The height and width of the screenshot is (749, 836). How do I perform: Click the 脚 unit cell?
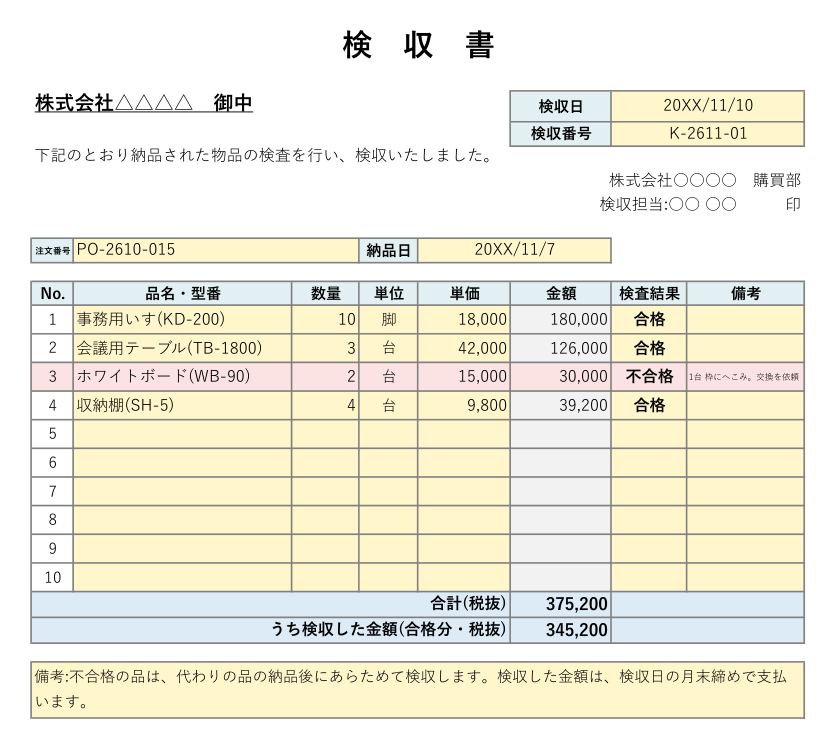tap(388, 319)
